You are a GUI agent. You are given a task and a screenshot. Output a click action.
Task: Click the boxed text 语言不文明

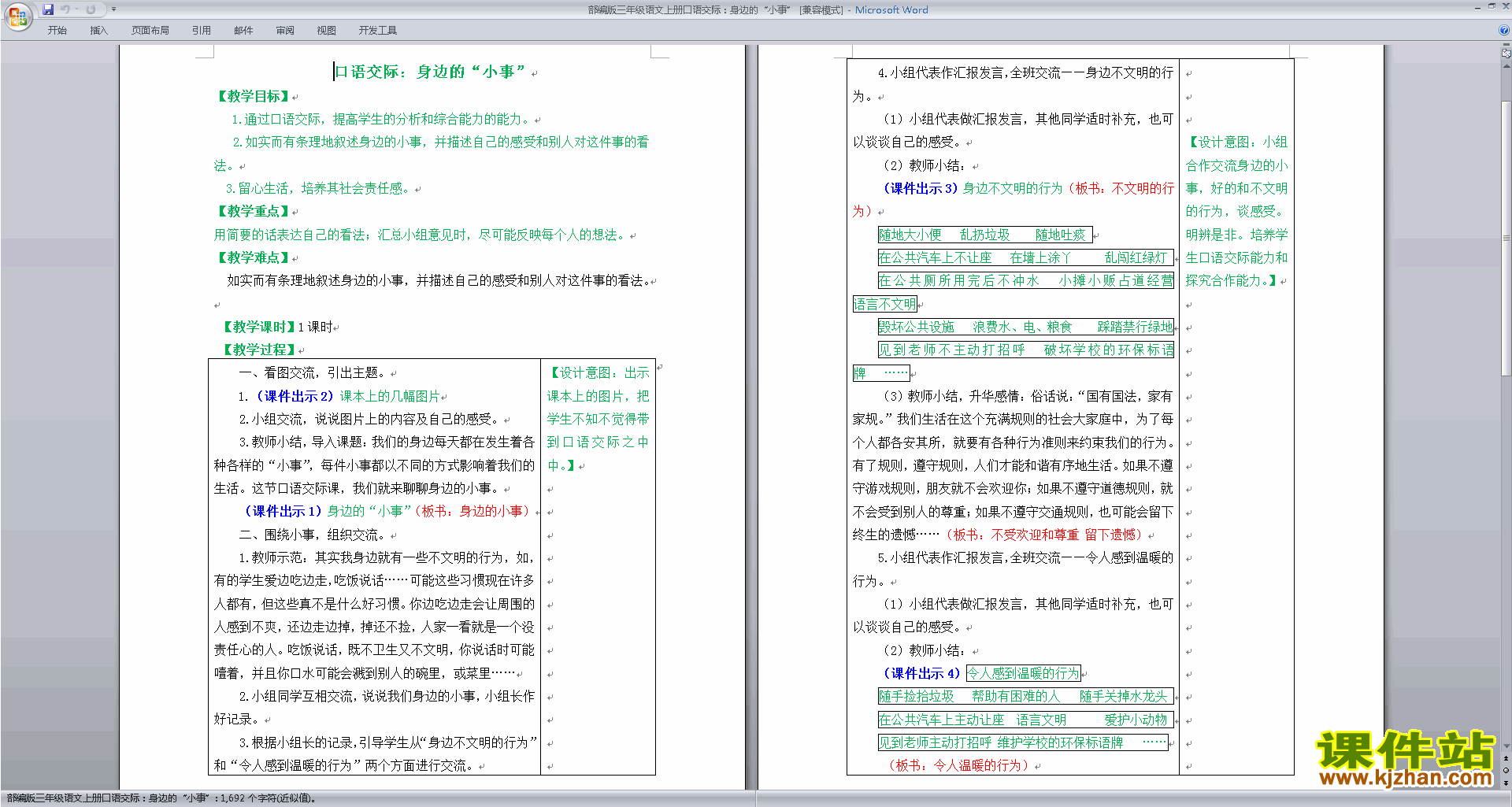tap(885, 304)
